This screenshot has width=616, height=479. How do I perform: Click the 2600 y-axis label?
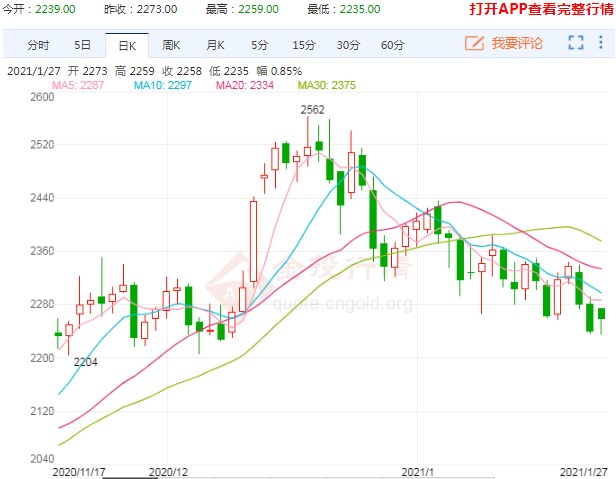point(42,97)
